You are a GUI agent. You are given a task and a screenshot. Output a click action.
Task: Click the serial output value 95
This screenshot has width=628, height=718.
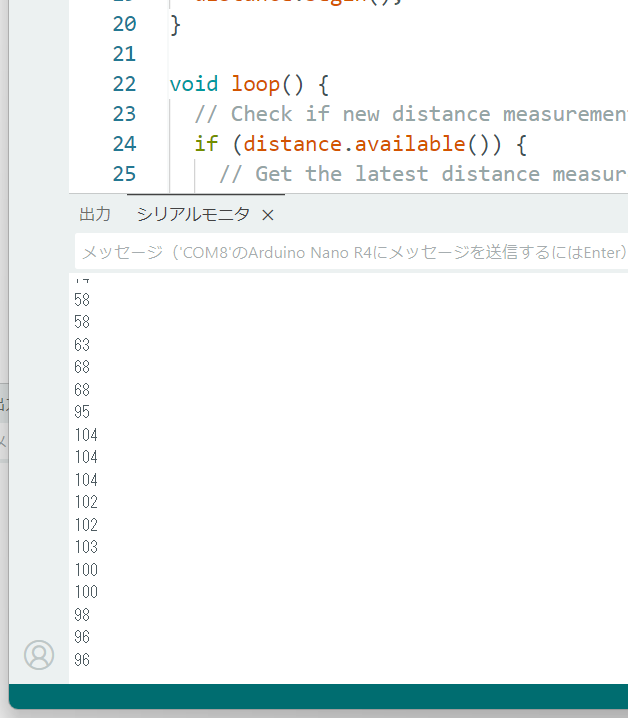(82, 412)
